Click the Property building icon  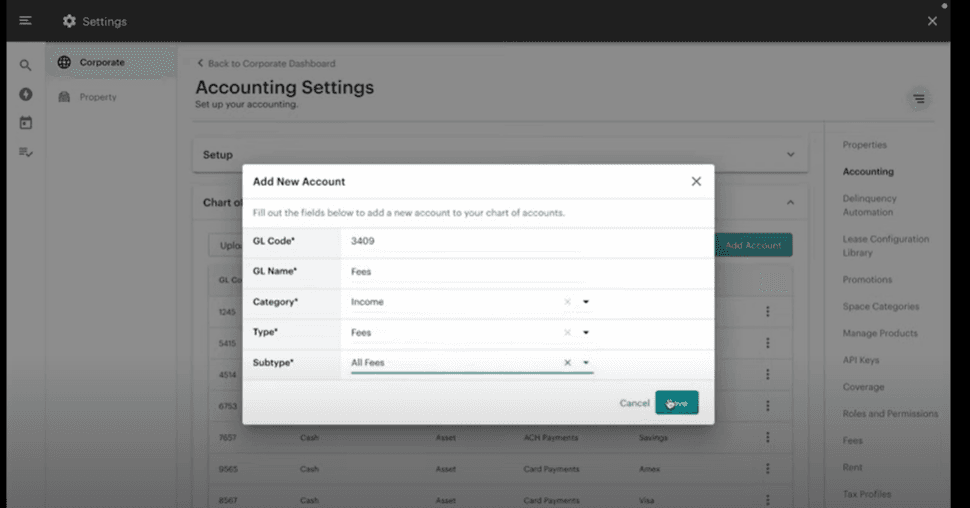pyautogui.click(x=64, y=97)
